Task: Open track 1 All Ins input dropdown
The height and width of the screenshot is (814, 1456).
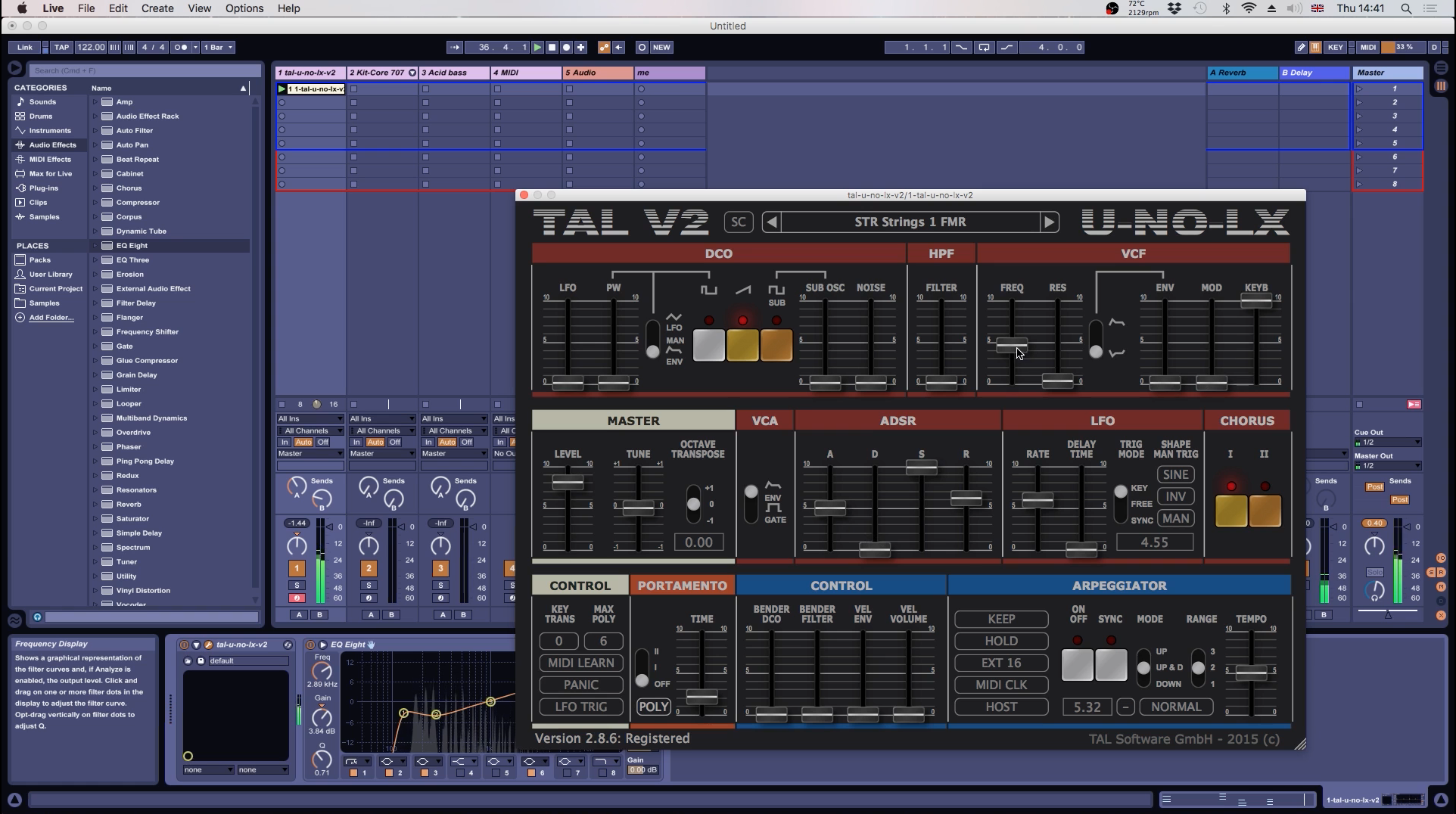Action: (310, 418)
